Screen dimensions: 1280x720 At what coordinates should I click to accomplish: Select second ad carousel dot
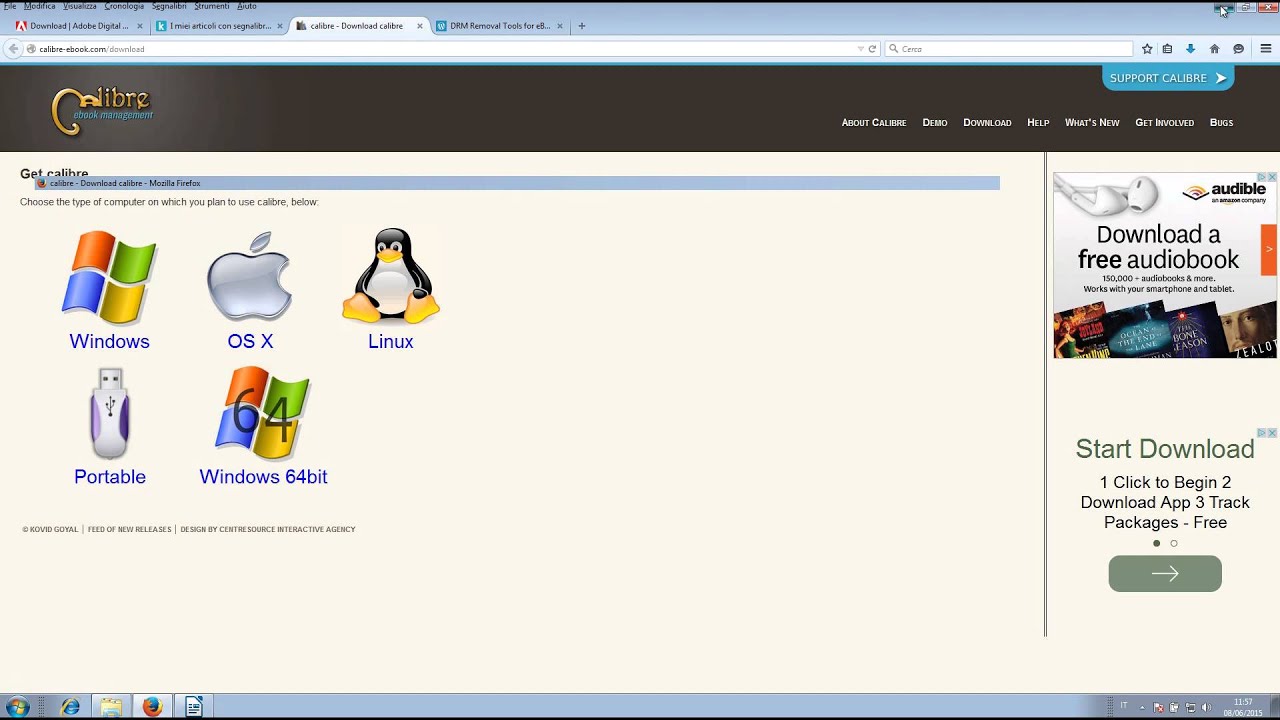(x=1174, y=543)
